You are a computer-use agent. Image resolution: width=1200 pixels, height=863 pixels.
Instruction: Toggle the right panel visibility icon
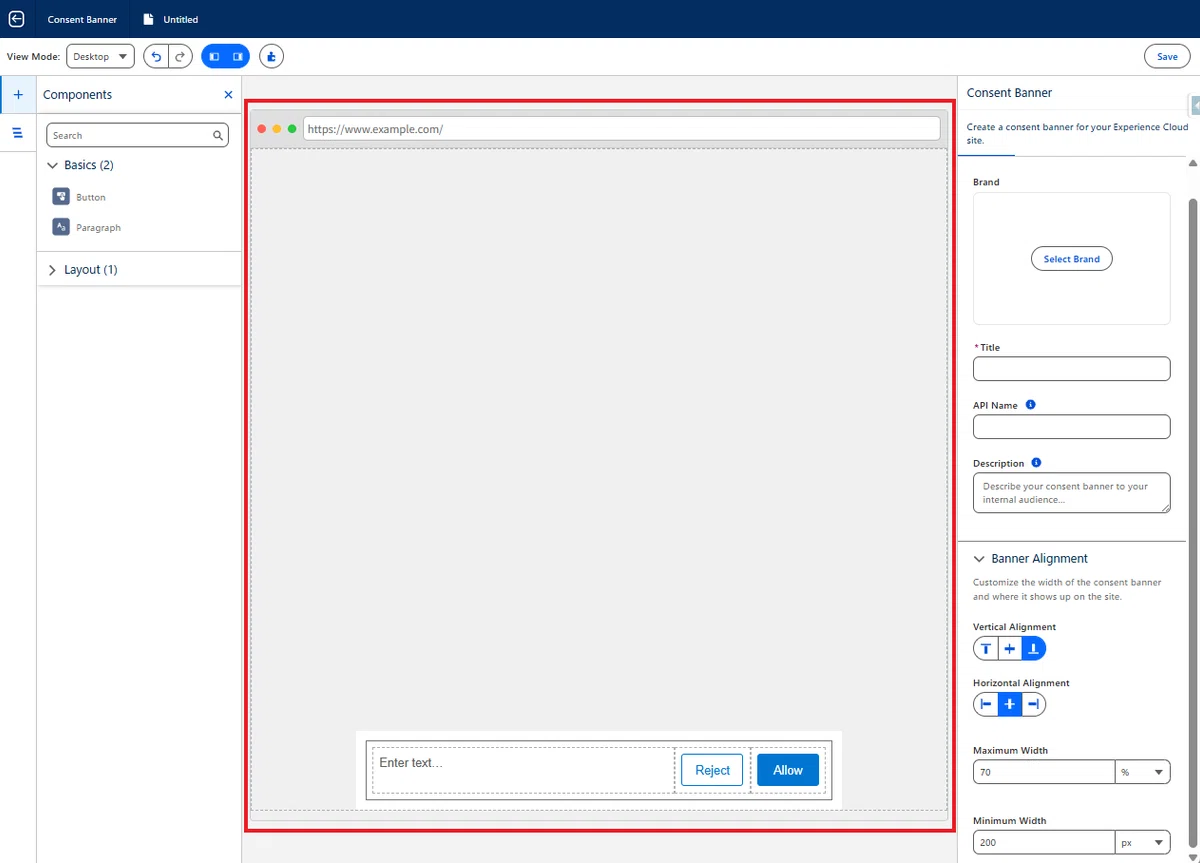tap(237, 57)
